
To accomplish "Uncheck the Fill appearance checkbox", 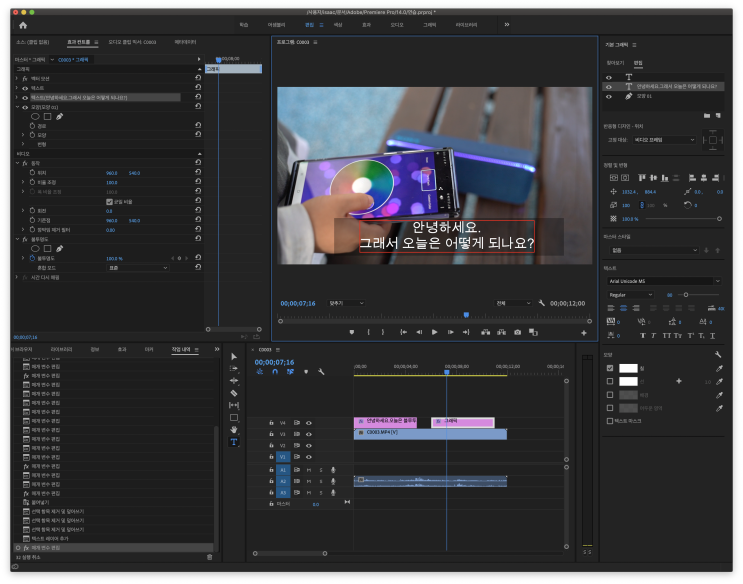I will [x=610, y=368].
